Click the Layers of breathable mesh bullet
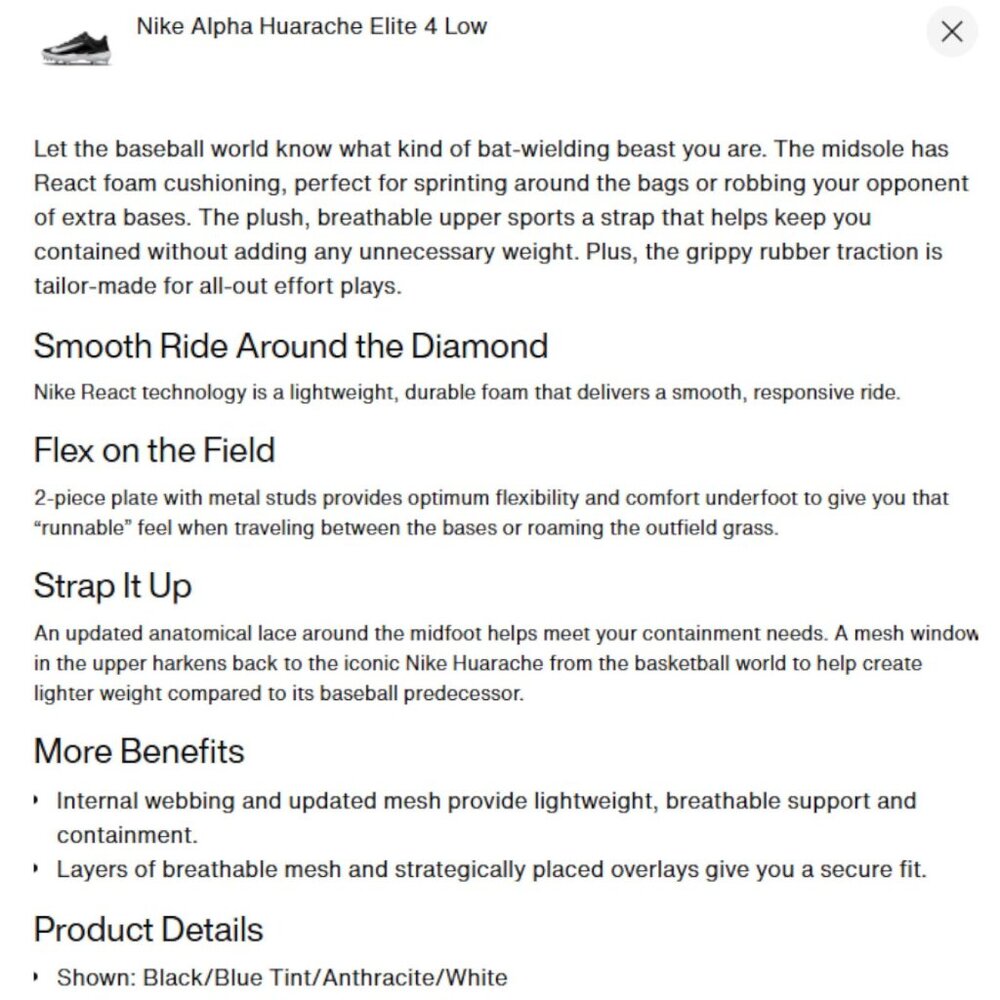1000x1000 pixels. [x=492, y=870]
